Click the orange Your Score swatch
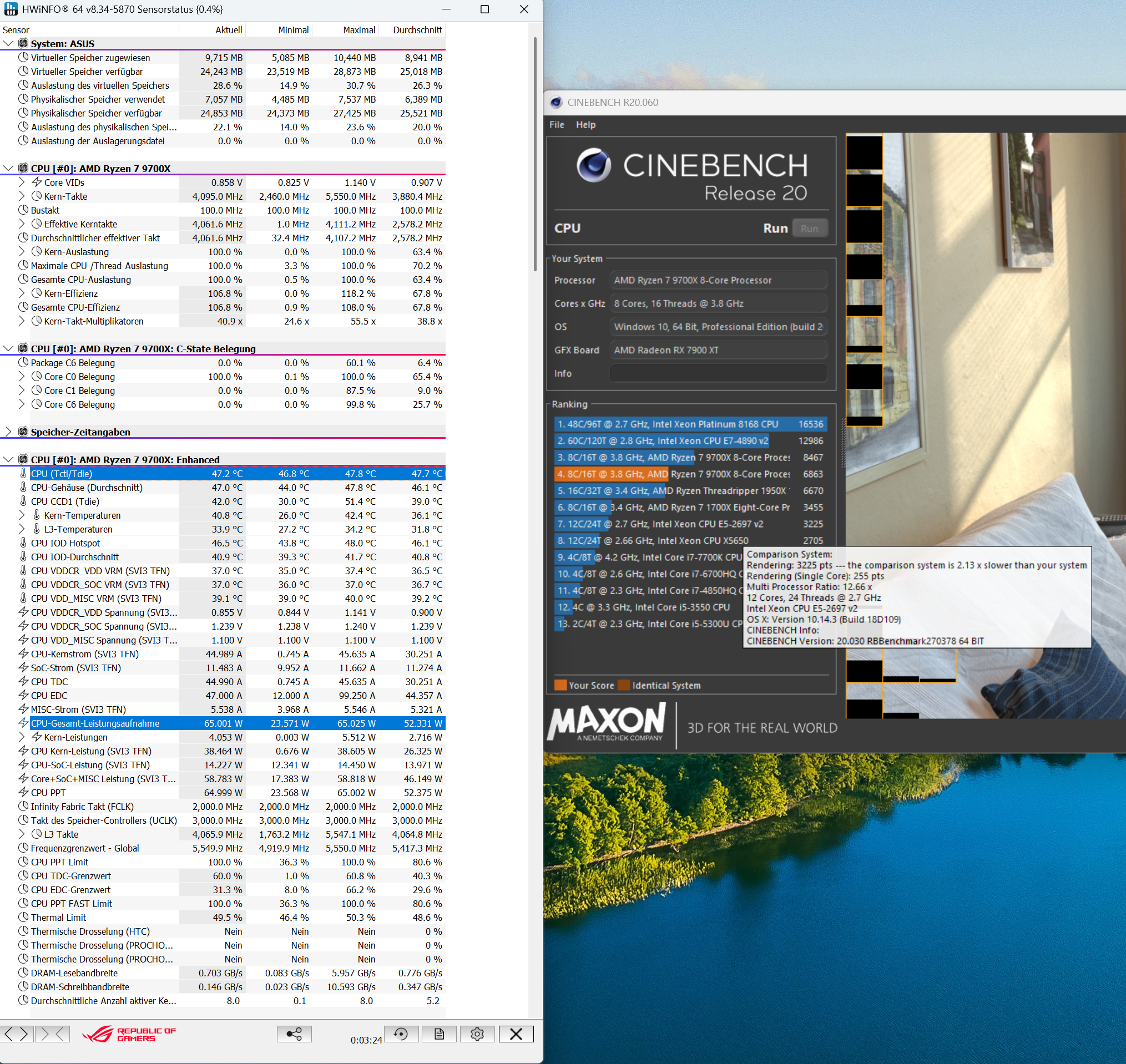The width and height of the screenshot is (1126, 1064). (560, 685)
